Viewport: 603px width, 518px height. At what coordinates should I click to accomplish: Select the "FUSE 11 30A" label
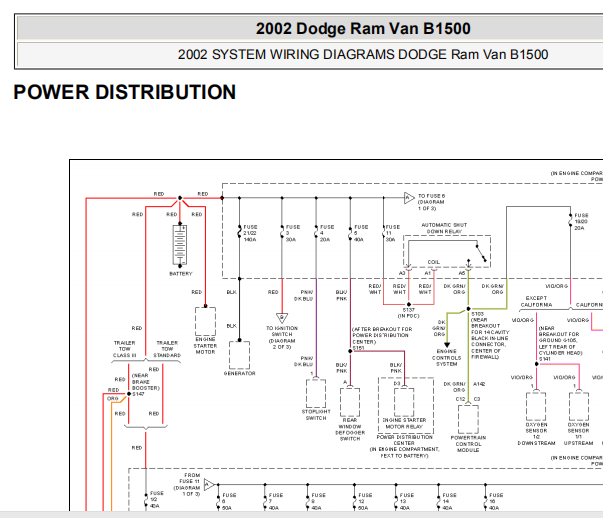393,233
